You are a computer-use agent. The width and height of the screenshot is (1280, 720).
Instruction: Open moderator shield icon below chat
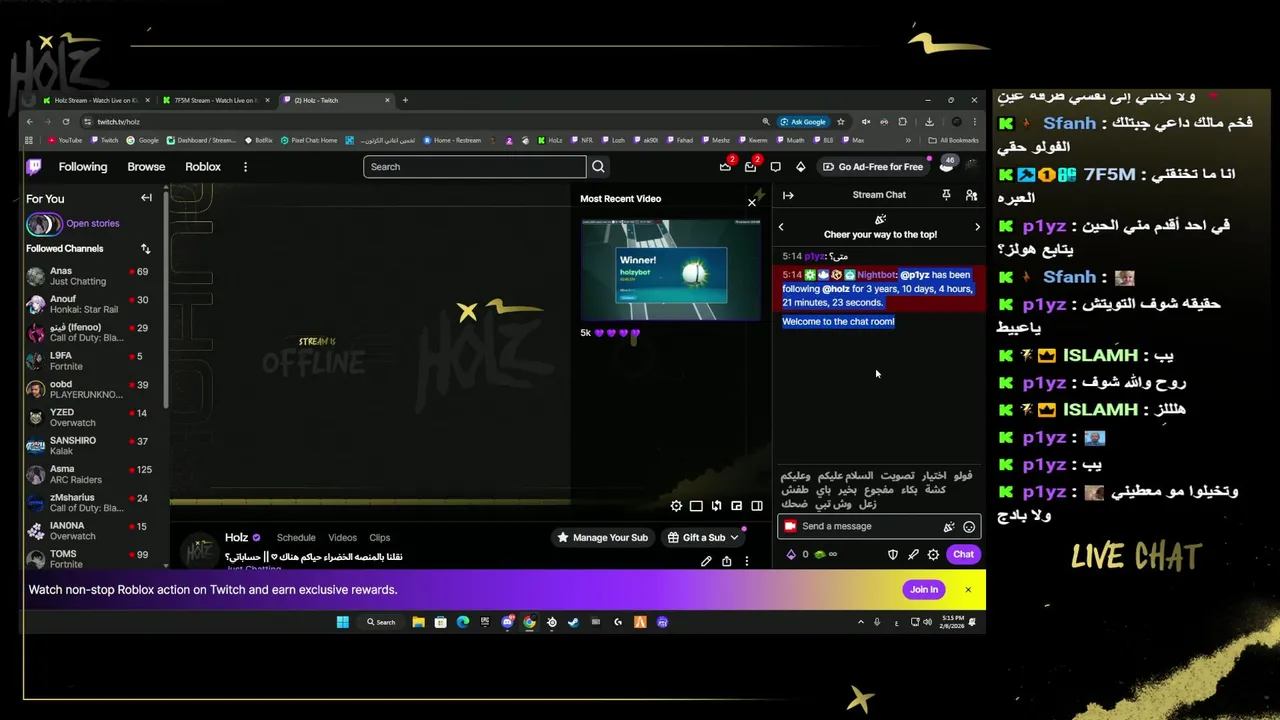[893, 554]
